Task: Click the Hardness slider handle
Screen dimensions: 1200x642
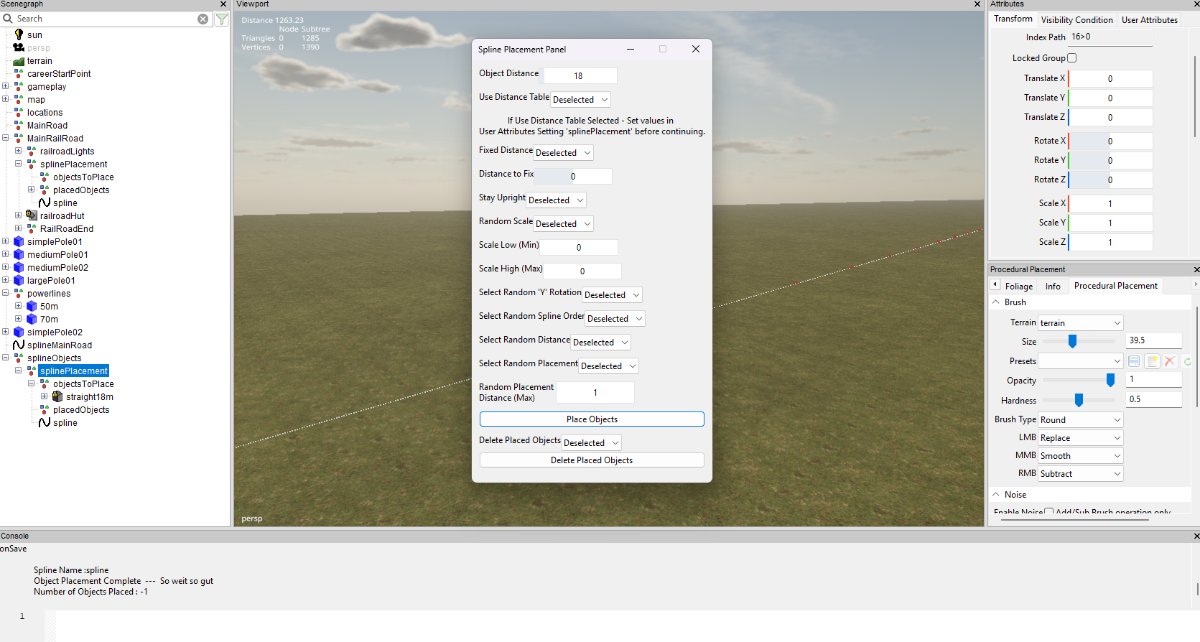Action: click(1079, 399)
